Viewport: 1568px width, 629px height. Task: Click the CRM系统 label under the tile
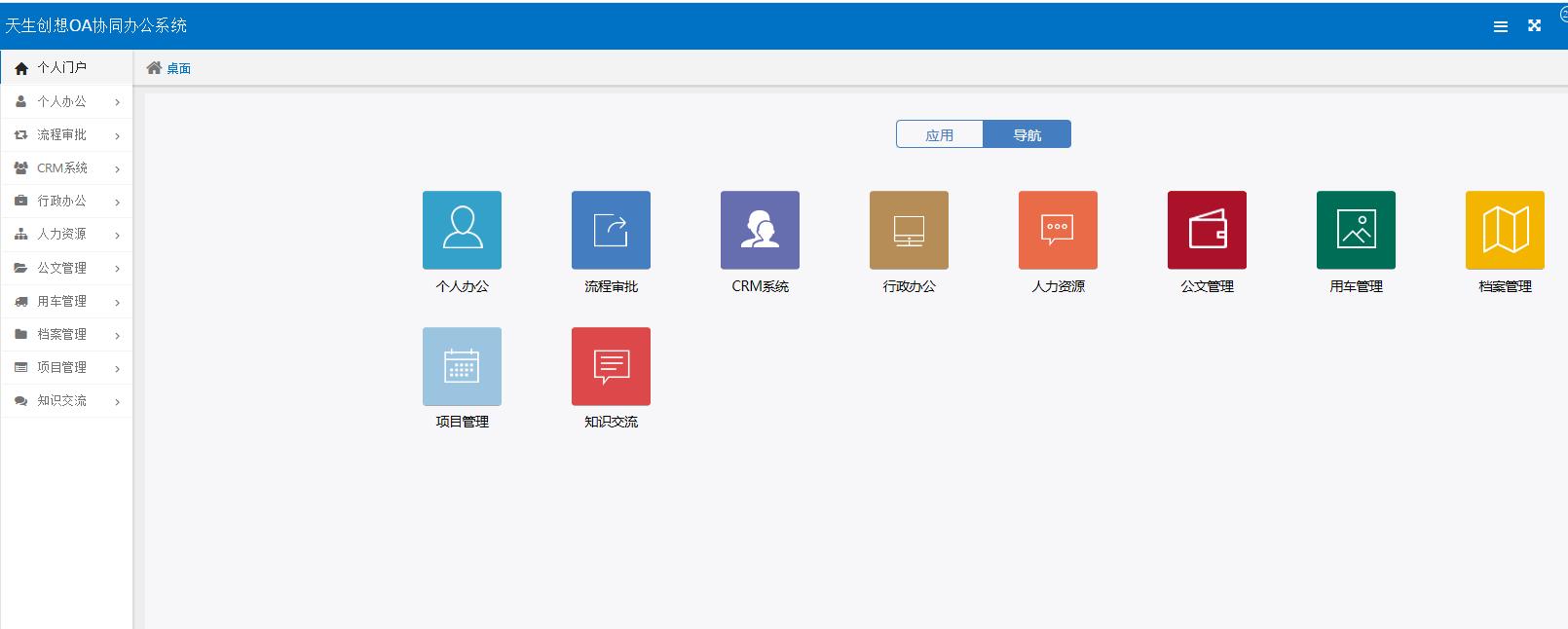click(760, 286)
